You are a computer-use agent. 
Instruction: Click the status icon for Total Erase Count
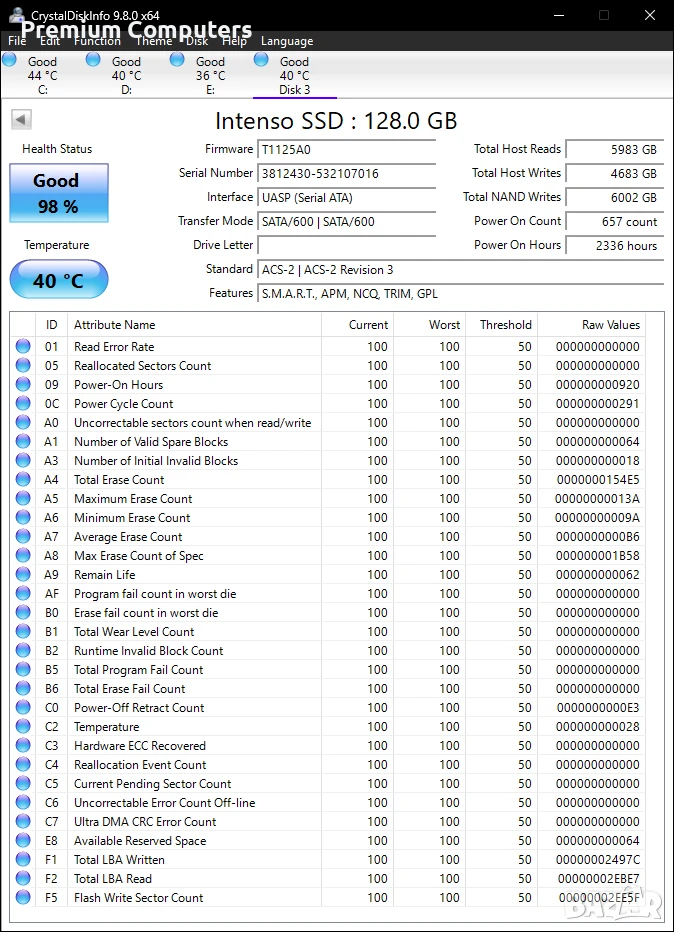click(x=23, y=479)
